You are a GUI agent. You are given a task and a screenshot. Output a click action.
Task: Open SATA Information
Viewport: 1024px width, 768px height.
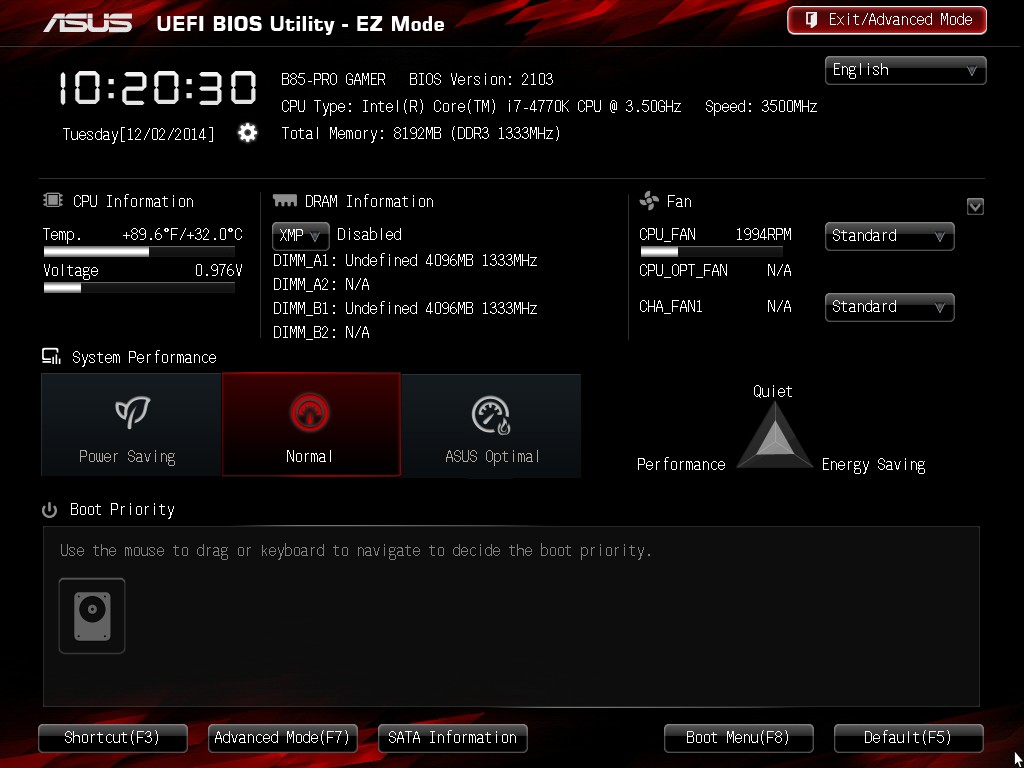point(453,738)
